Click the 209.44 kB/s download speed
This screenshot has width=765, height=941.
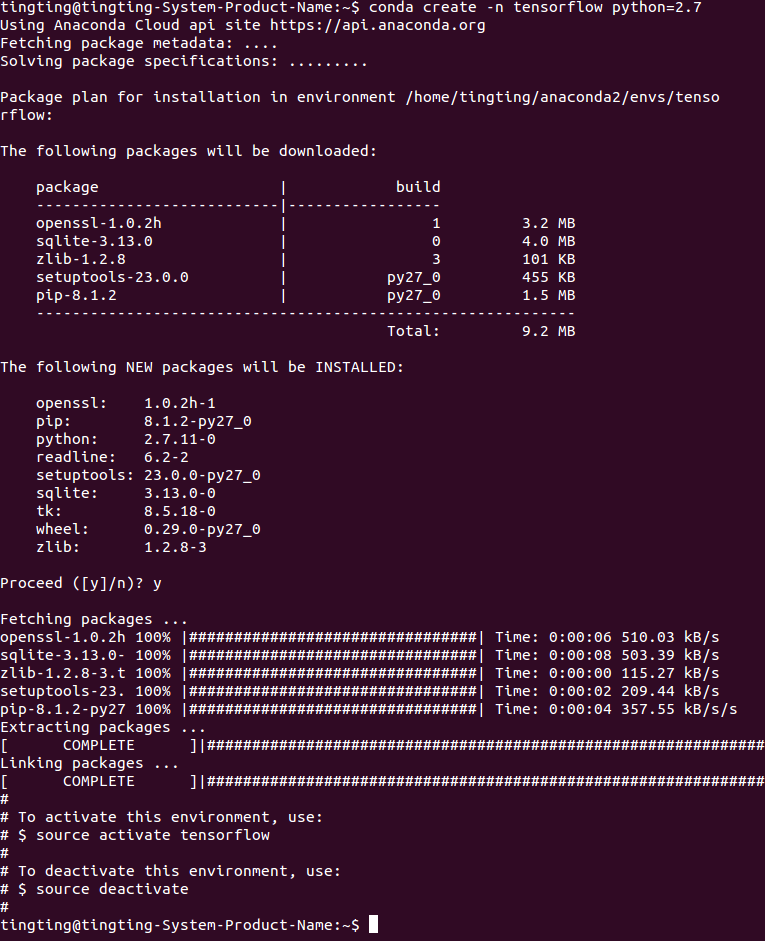coord(670,692)
